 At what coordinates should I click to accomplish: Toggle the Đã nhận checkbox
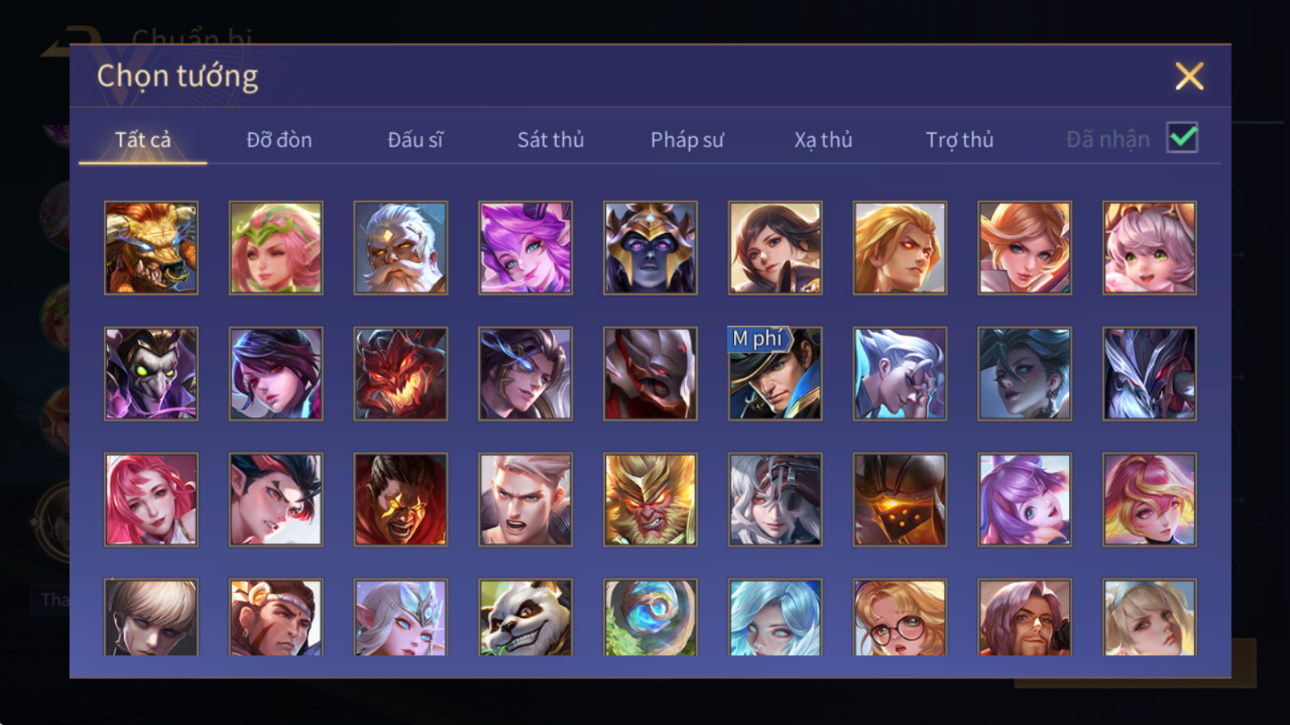coord(1182,138)
